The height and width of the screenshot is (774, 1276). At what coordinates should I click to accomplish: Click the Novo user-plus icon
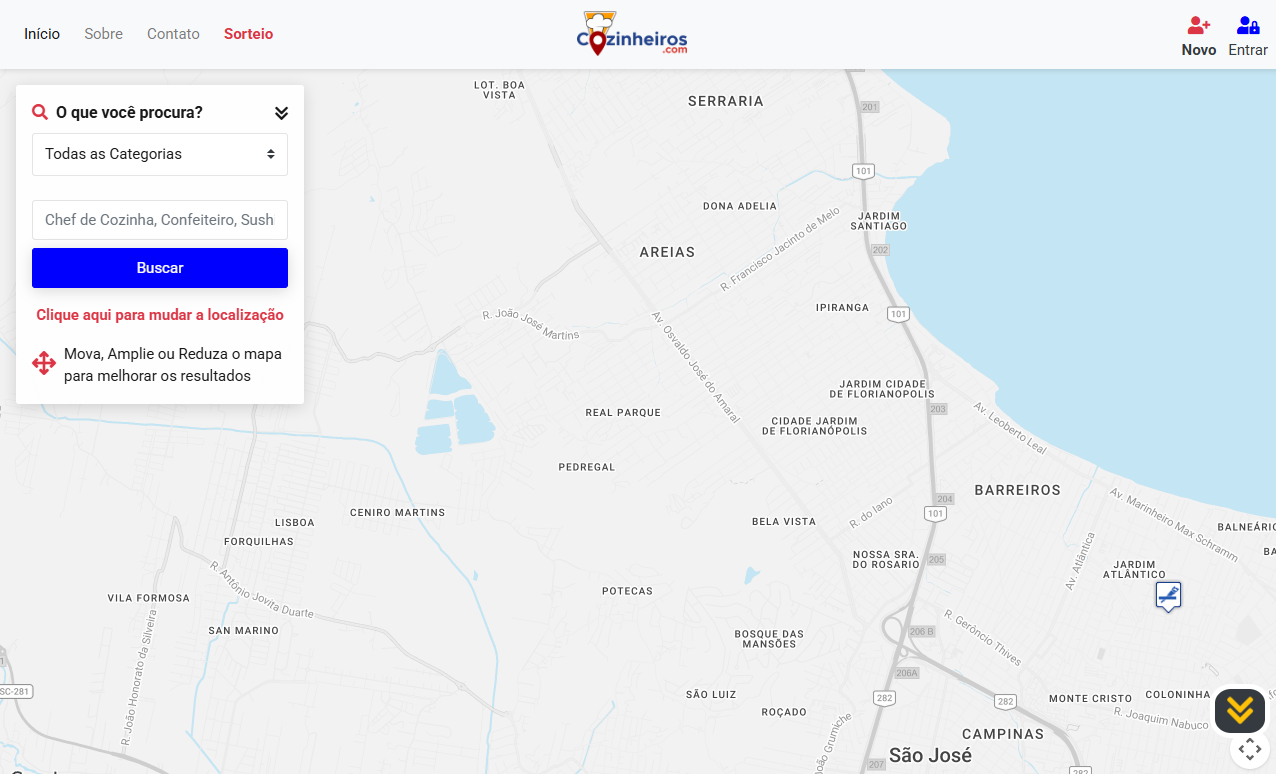tap(1199, 25)
